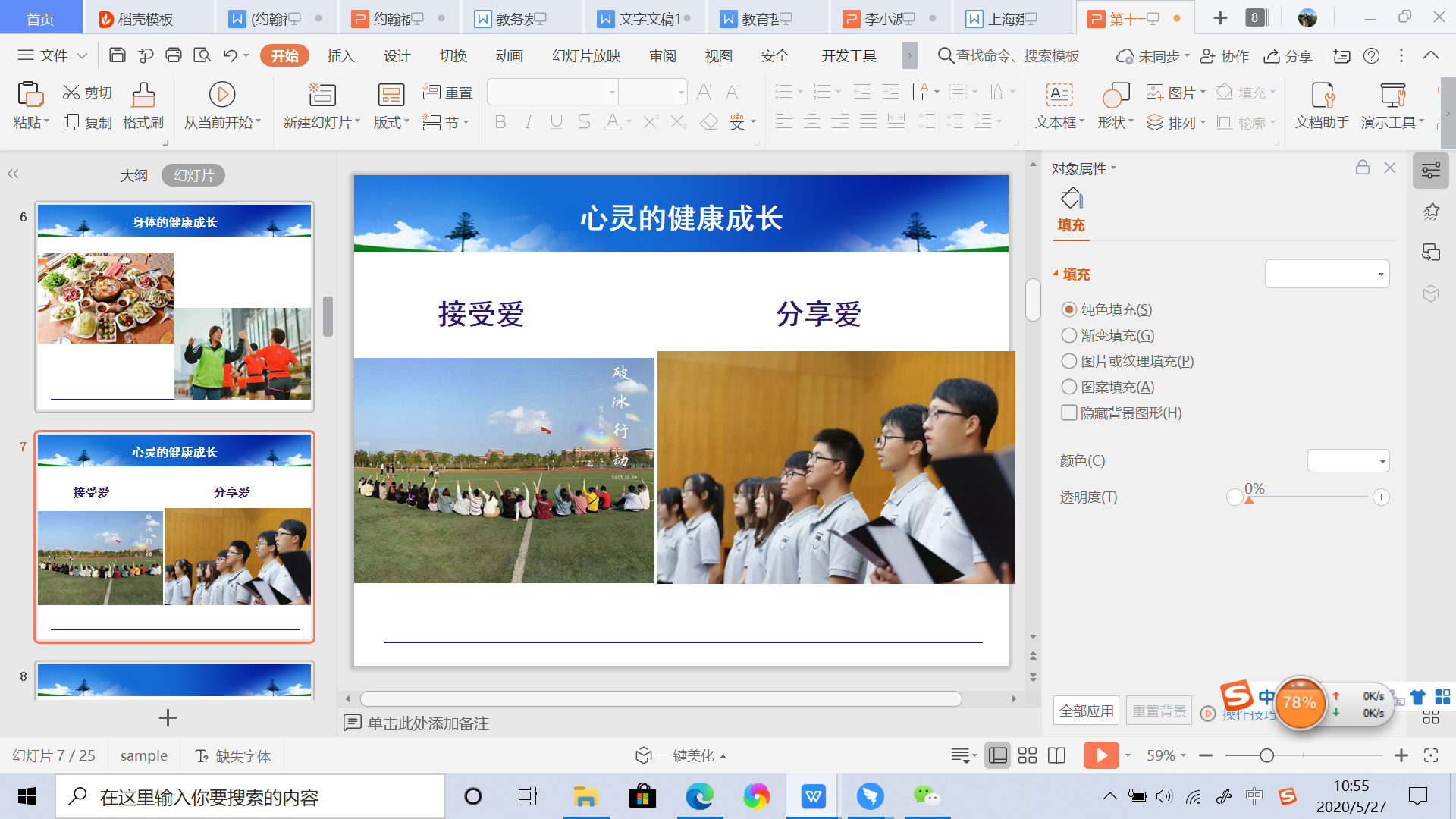1456x819 pixels.
Task: Start slideshow from current slide icon
Action: tap(221, 96)
